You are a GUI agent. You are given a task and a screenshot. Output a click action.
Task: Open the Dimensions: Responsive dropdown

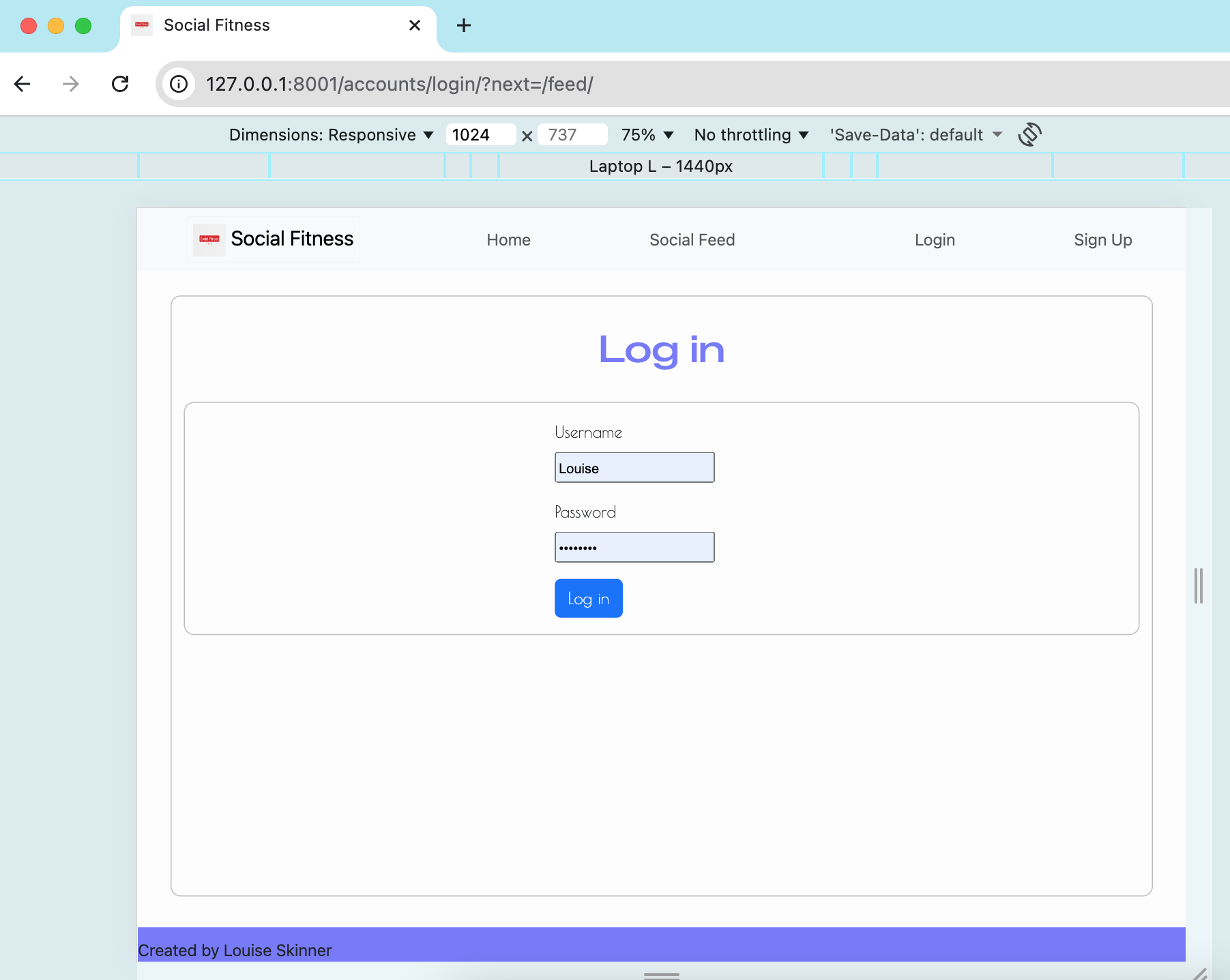point(331,134)
